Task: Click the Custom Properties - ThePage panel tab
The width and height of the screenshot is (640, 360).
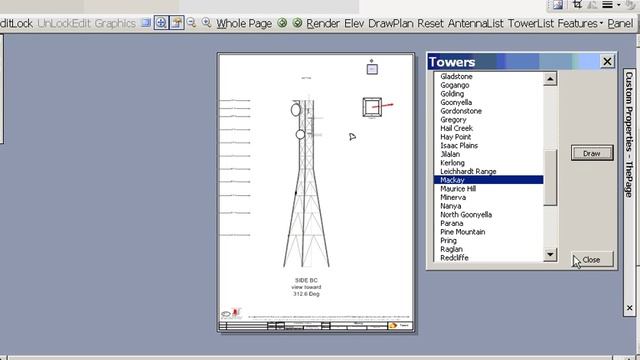Action: click(x=629, y=135)
